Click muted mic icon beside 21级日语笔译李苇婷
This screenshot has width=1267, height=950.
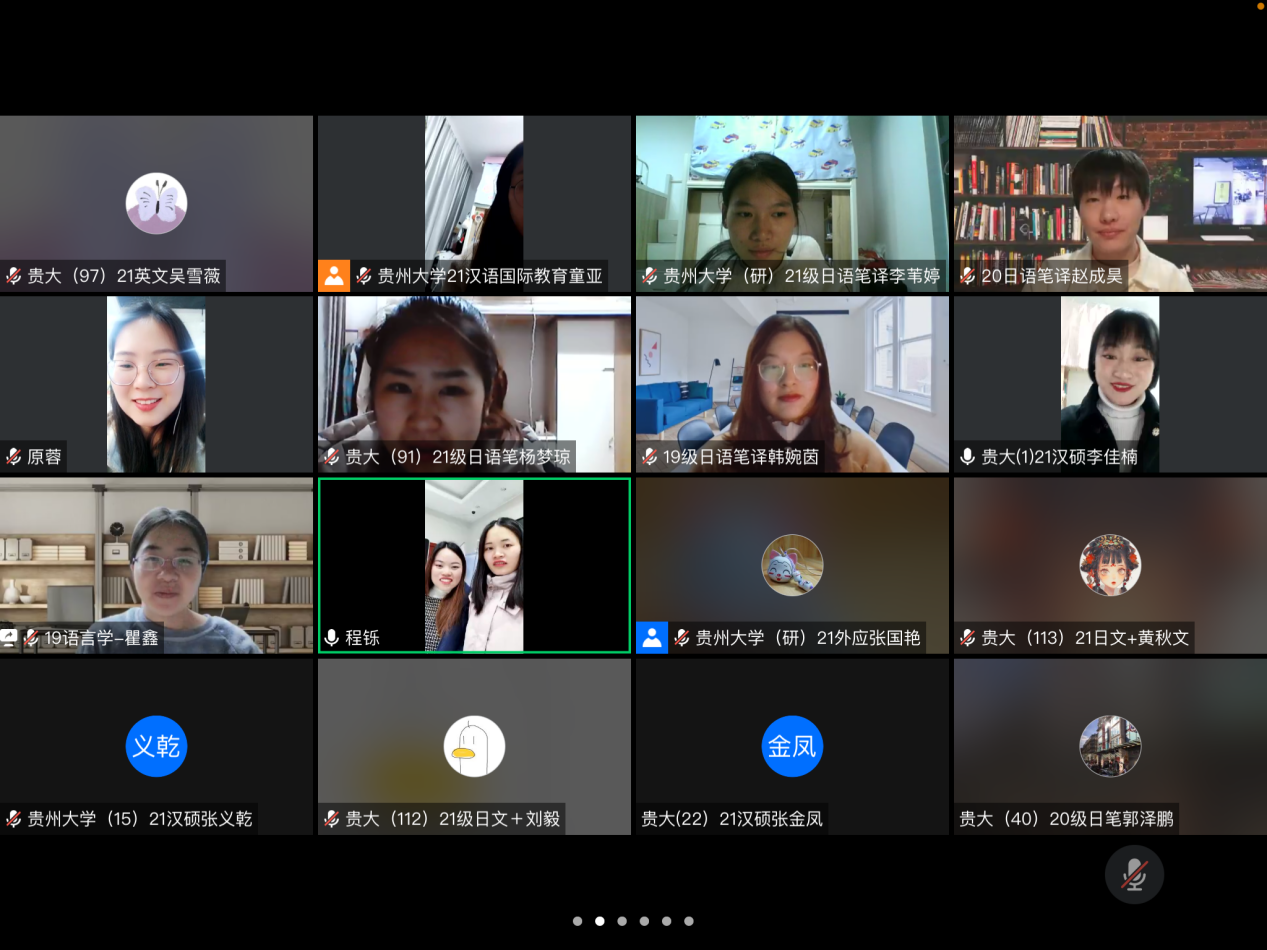click(650, 276)
